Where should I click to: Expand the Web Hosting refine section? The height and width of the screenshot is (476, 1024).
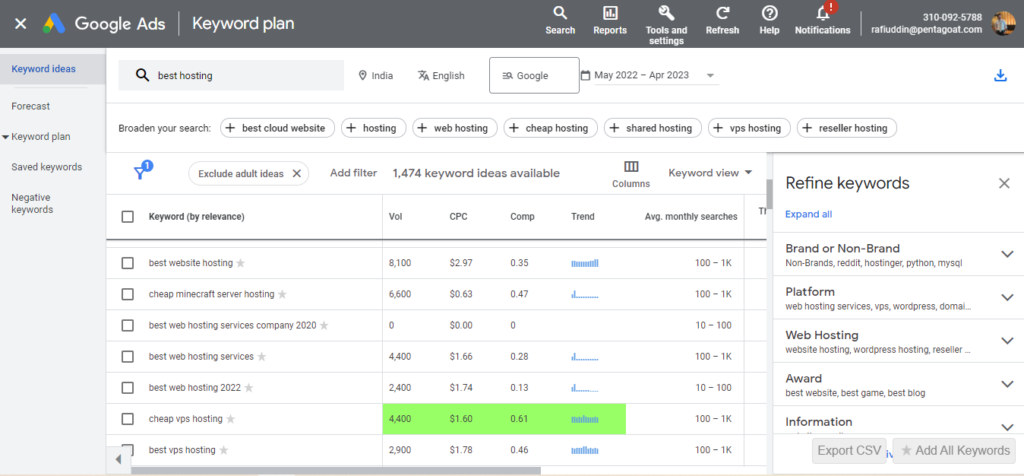point(1007,341)
